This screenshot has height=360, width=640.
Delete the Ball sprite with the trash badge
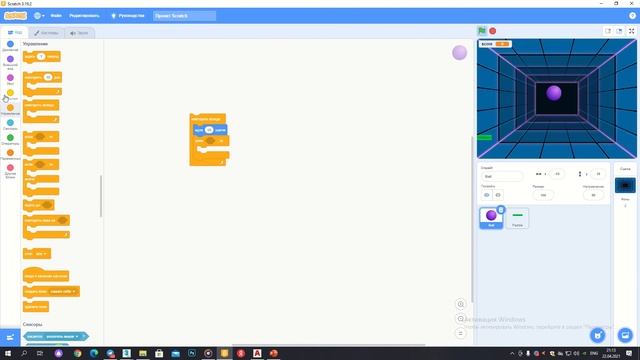pos(501,210)
